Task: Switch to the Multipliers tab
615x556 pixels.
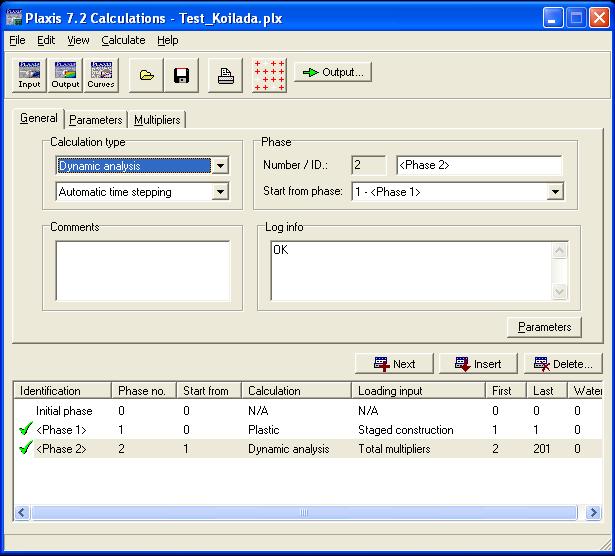Action: 157,120
